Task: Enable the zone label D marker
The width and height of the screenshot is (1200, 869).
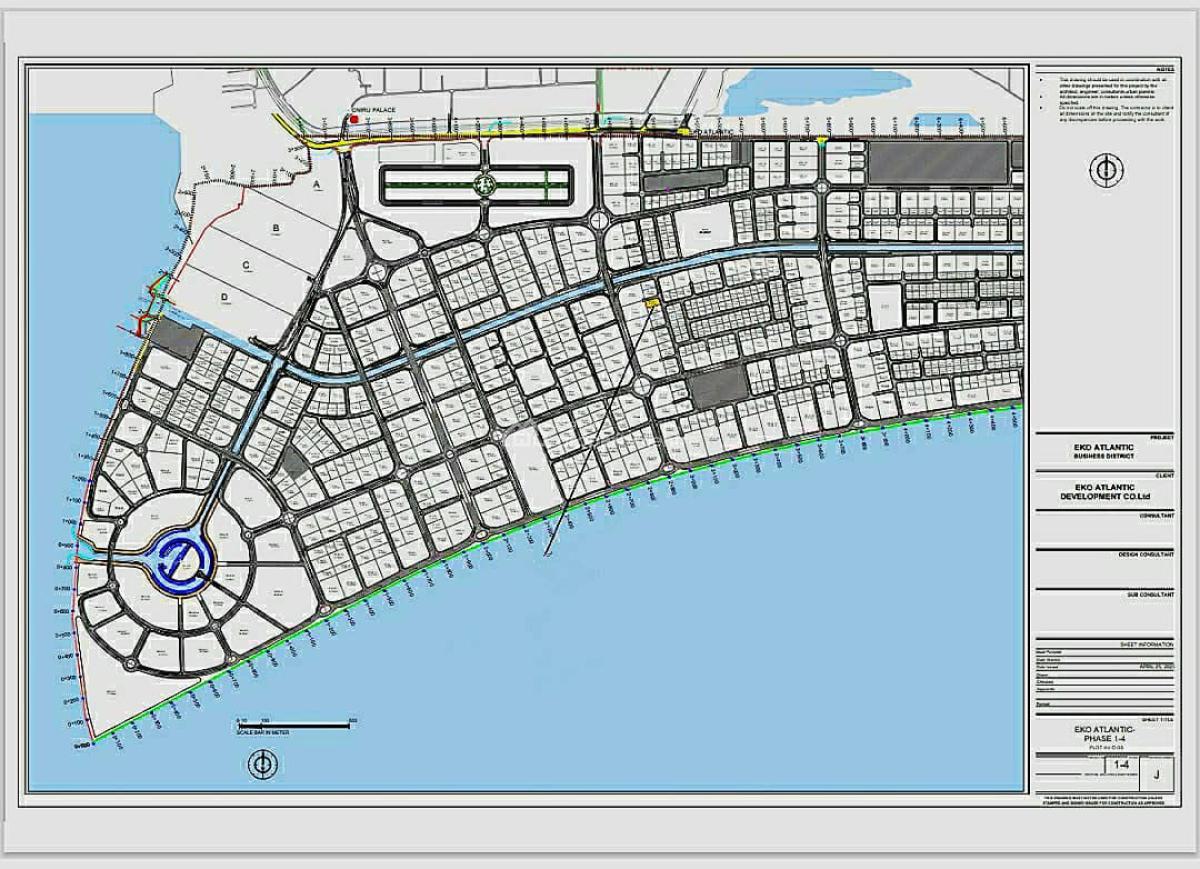Action: pos(226,297)
